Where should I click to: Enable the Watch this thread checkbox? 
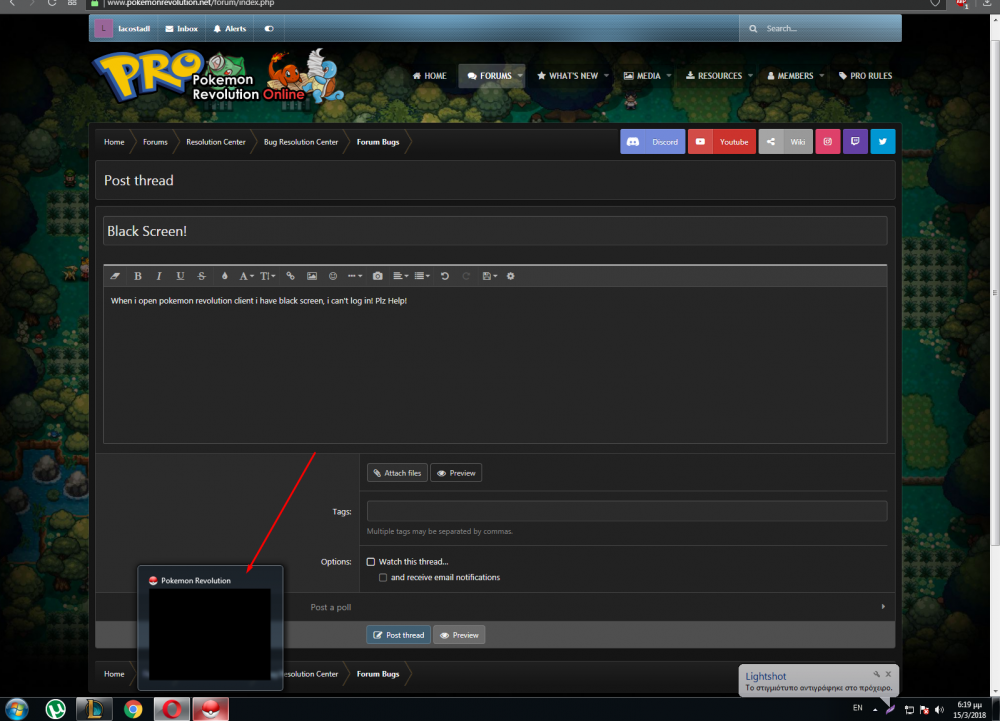point(371,562)
